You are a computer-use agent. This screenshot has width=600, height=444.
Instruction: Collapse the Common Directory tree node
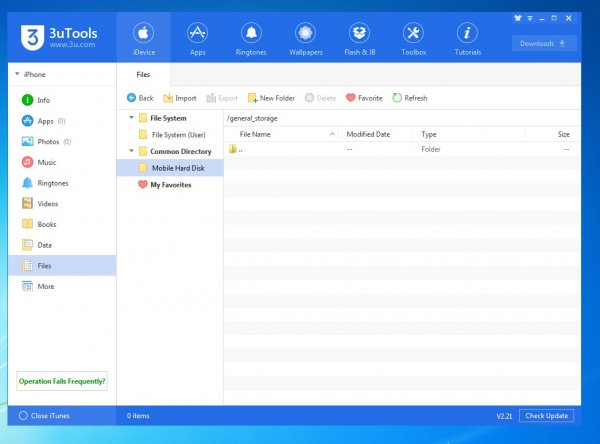pos(131,151)
